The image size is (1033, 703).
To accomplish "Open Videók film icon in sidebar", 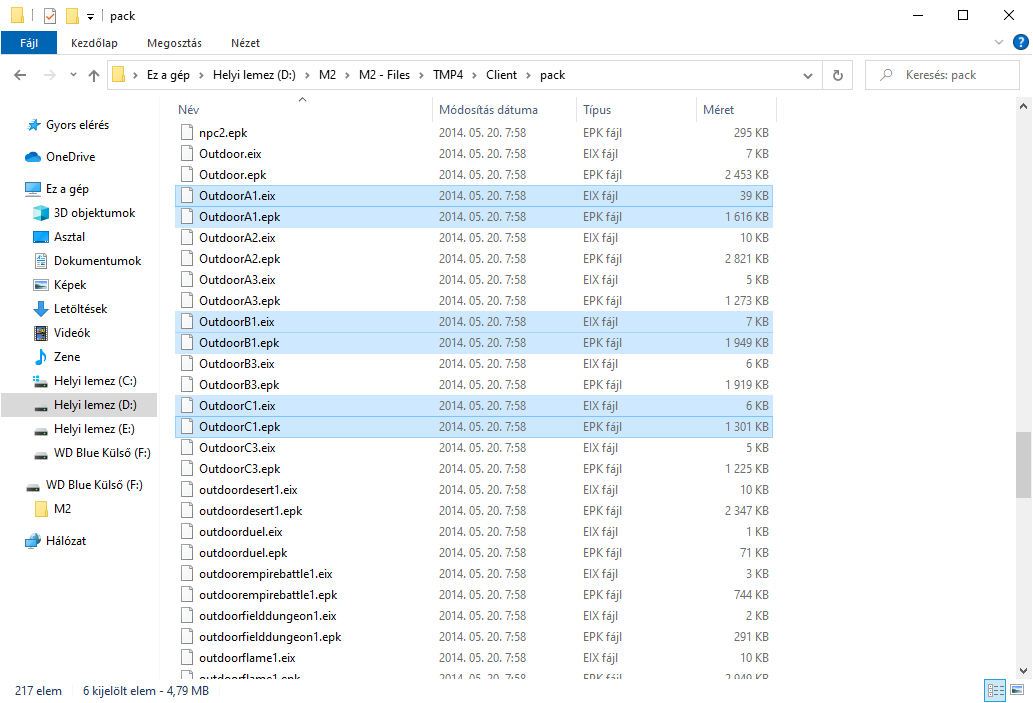I will (41, 333).
